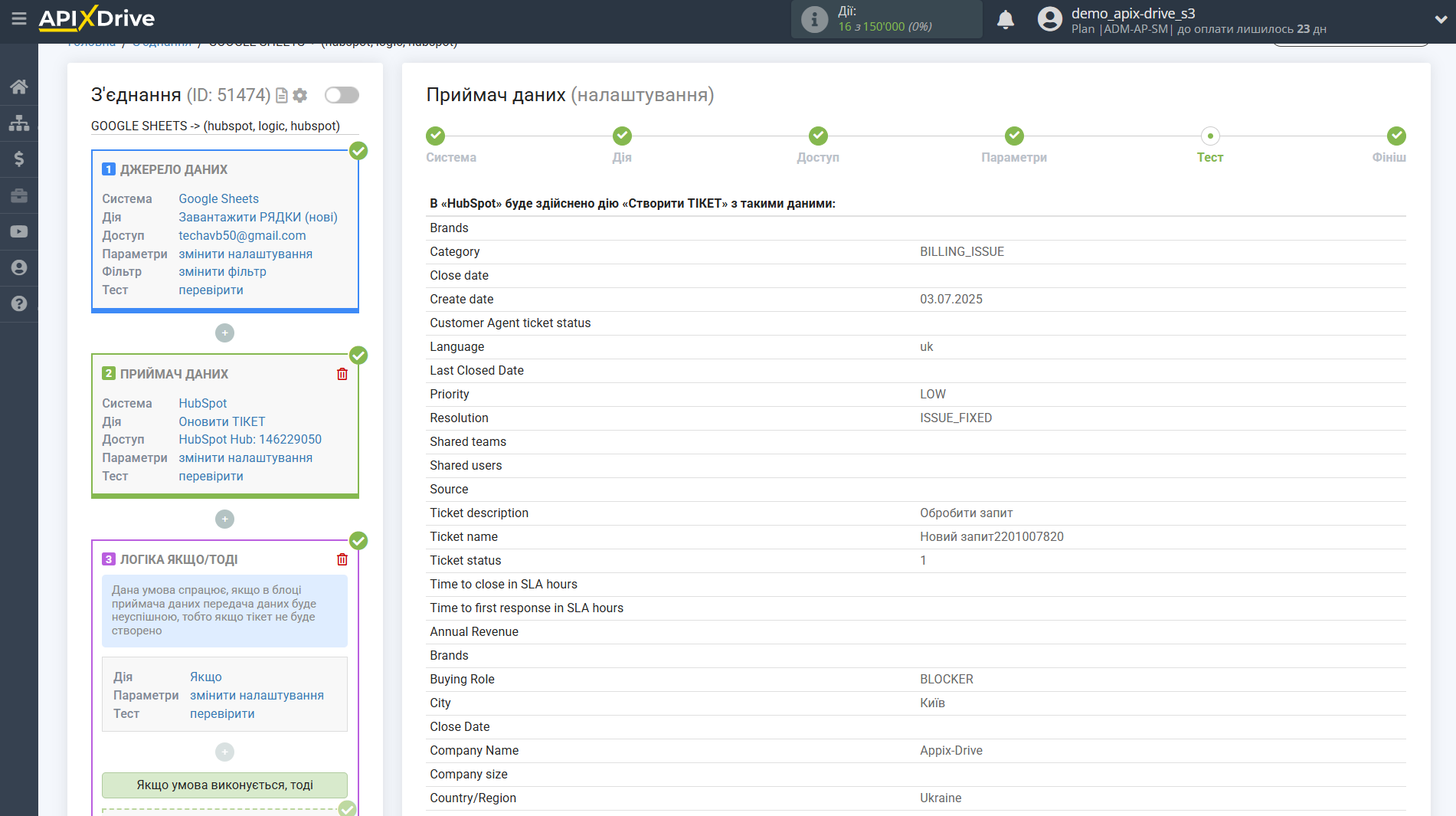Delete the ЛОГІКА ЯКЩО/ТОДІ block via trash icon
This screenshot has width=1456, height=816.
(342, 559)
